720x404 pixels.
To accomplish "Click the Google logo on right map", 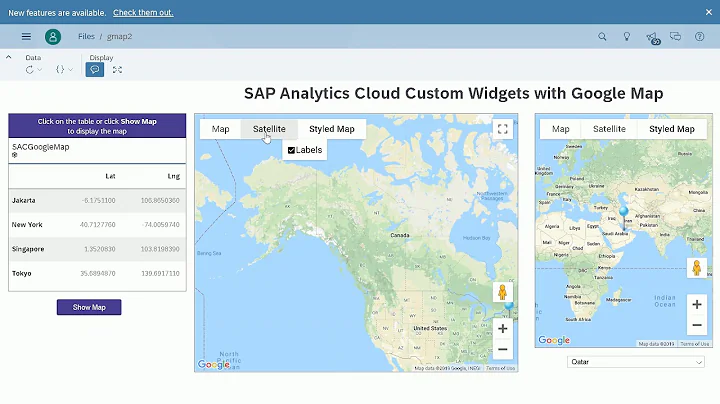I will pos(554,340).
